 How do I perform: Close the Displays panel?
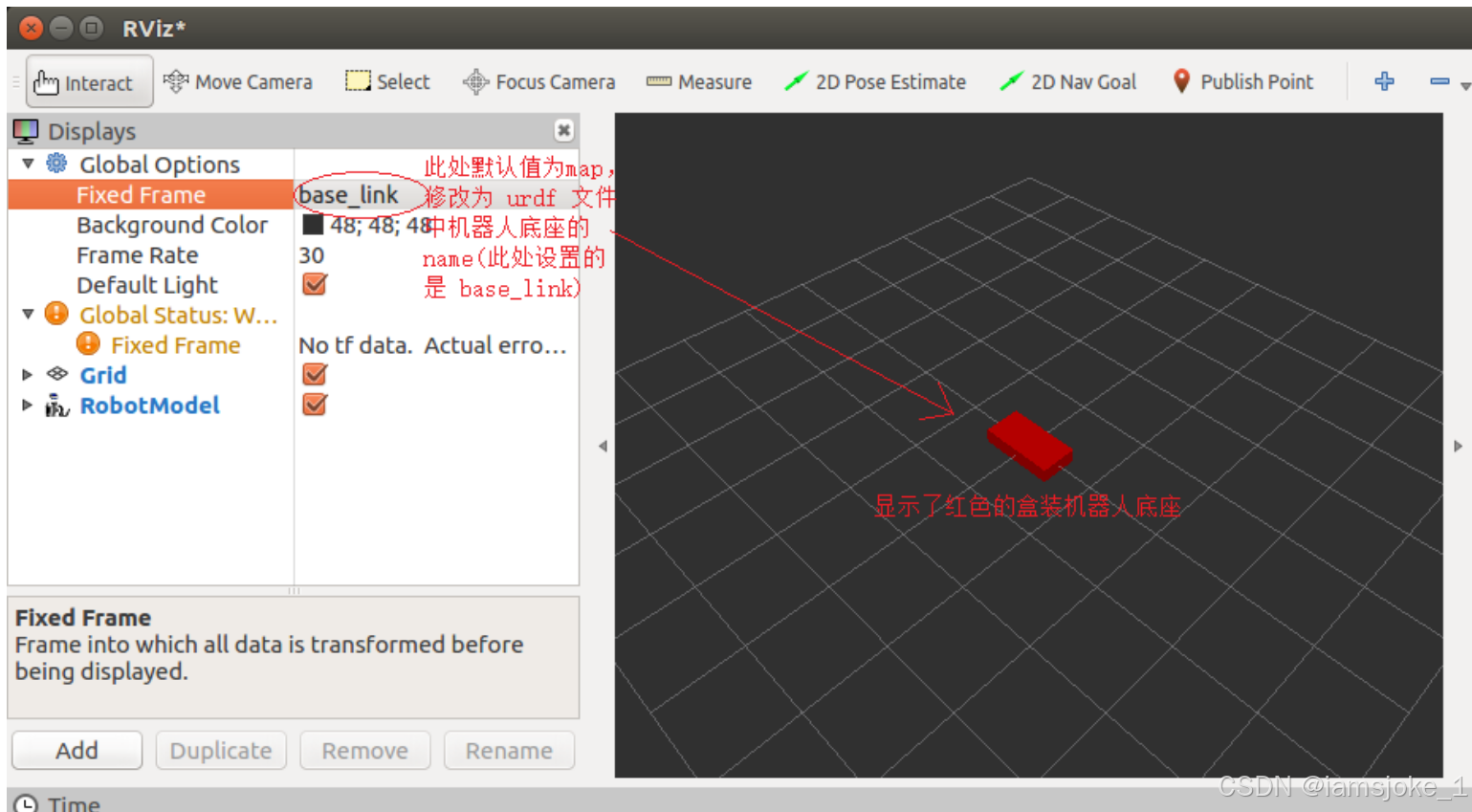pyautogui.click(x=564, y=130)
